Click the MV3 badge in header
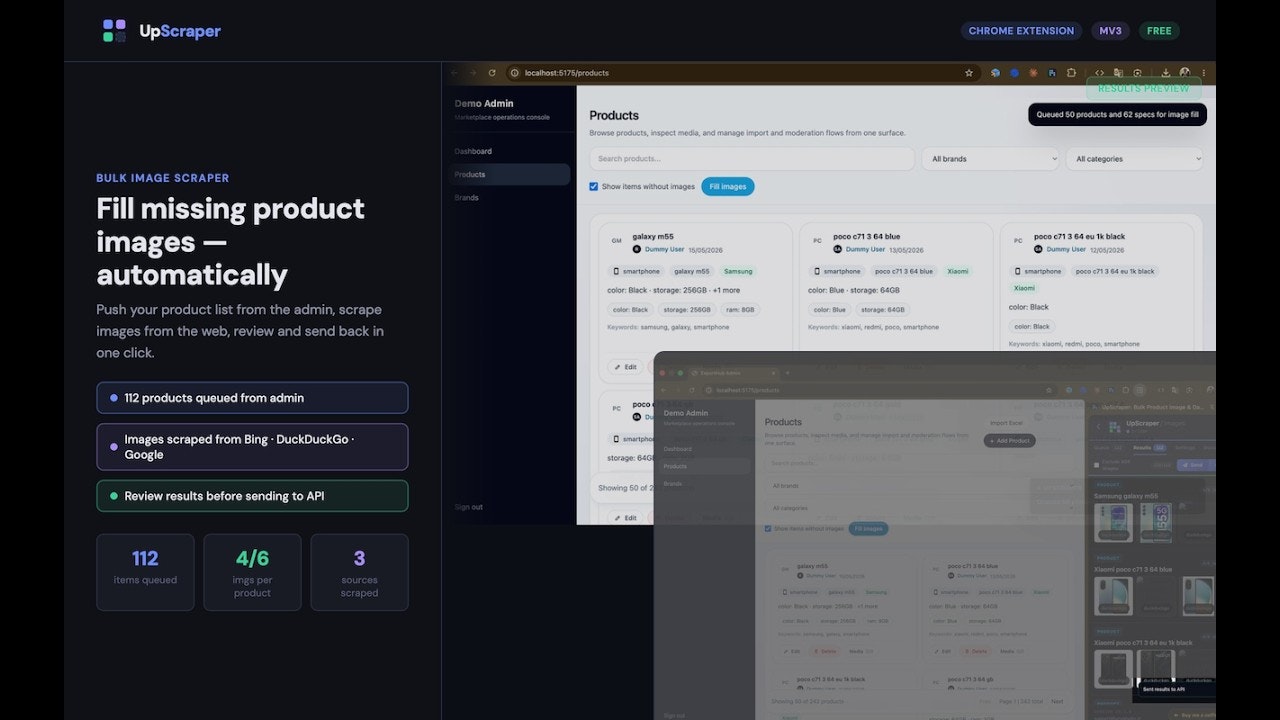Screen dimensions: 1280x720 coord(1110,31)
